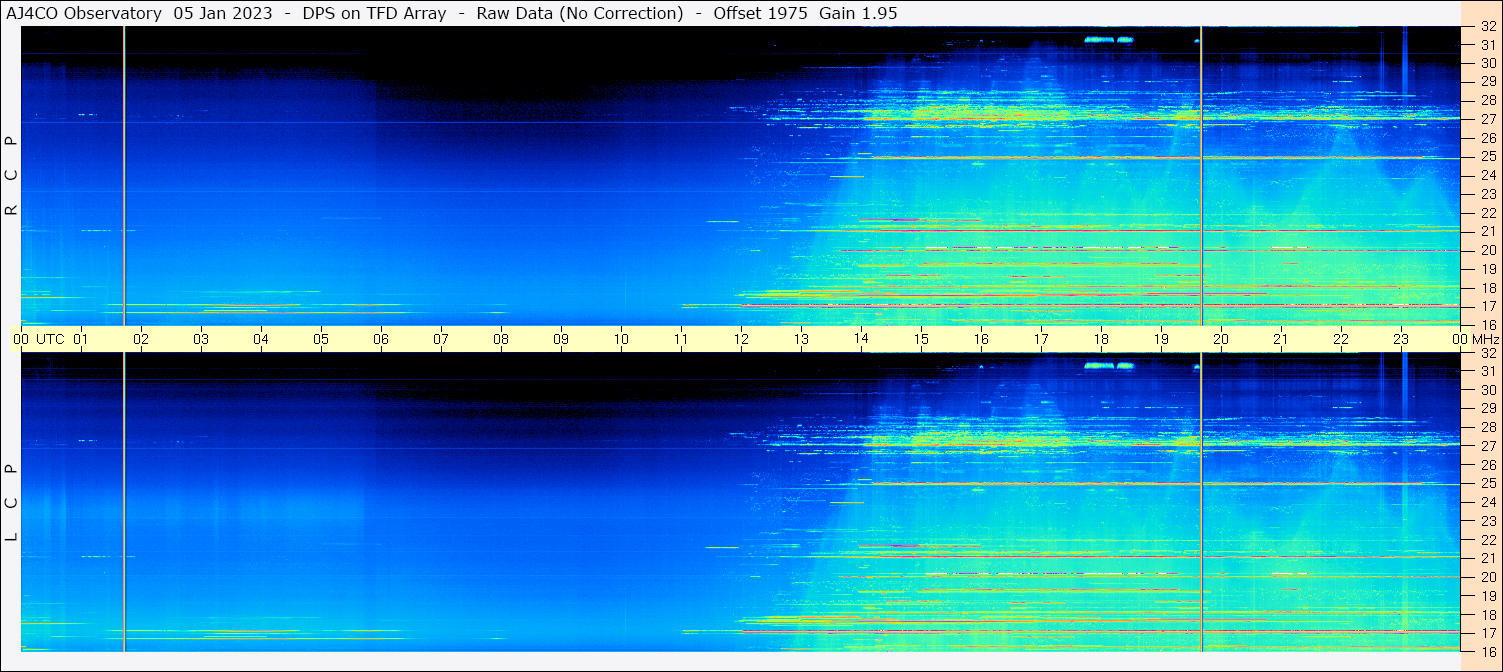Click the 20 MHz tick label in RCP panel

tap(1488, 250)
